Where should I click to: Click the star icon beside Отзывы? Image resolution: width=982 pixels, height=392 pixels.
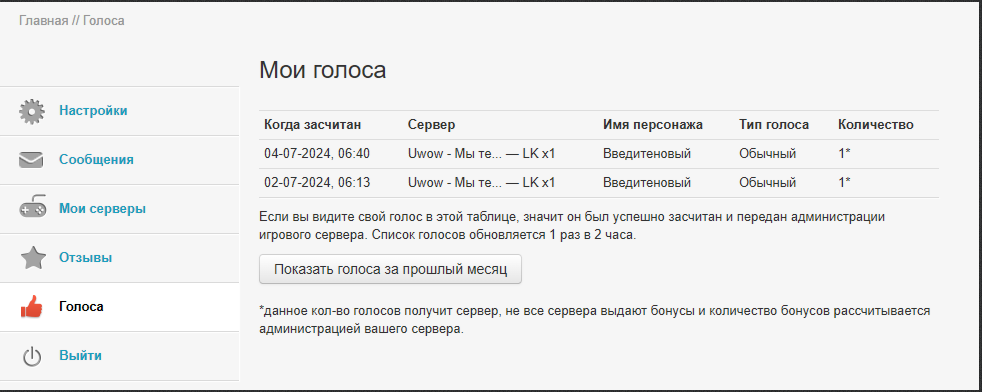tap(33, 257)
